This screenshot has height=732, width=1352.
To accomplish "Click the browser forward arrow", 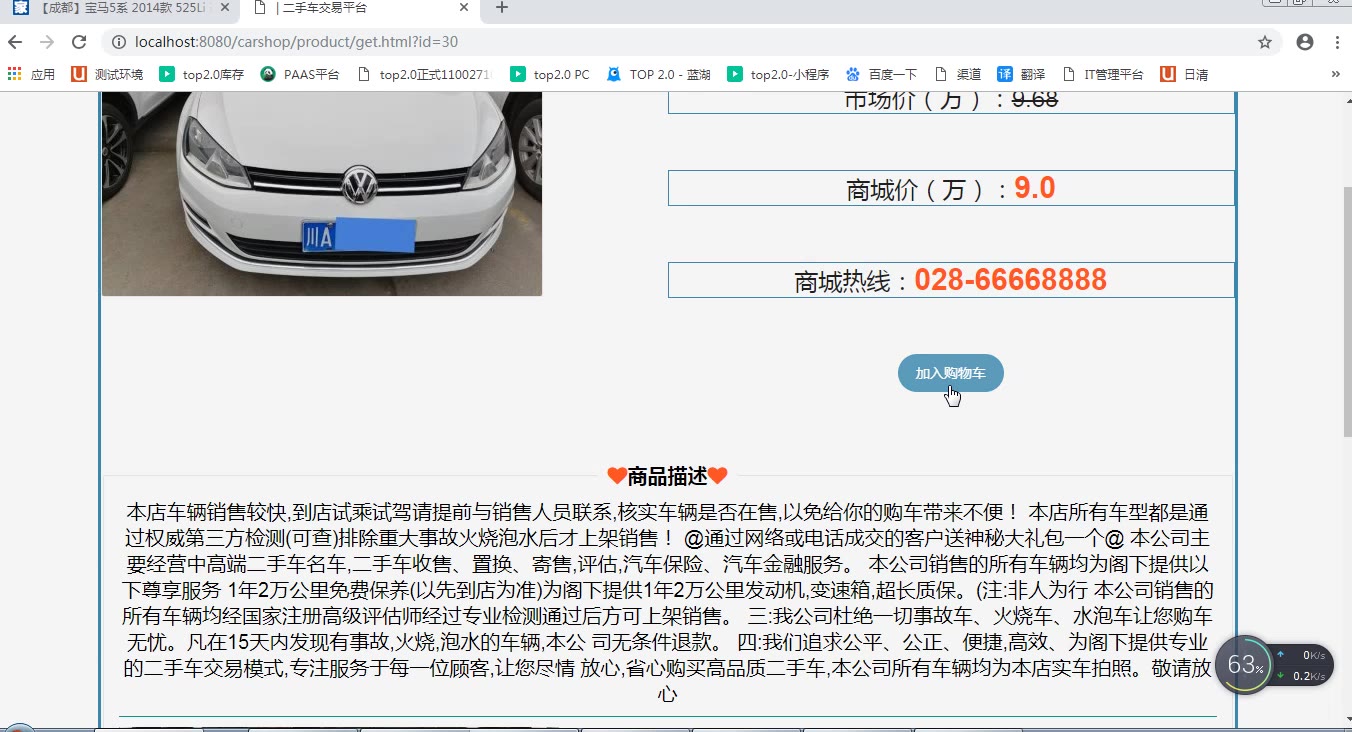I will (47, 42).
